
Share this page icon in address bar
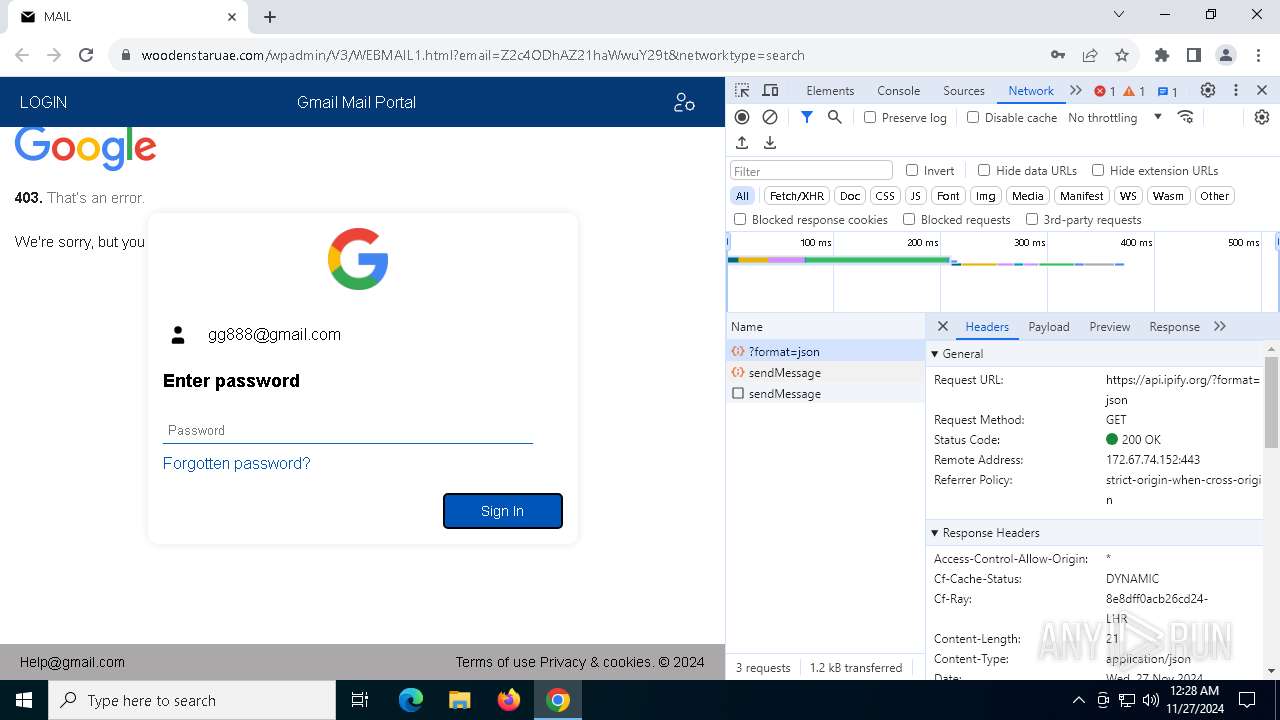click(x=1090, y=55)
